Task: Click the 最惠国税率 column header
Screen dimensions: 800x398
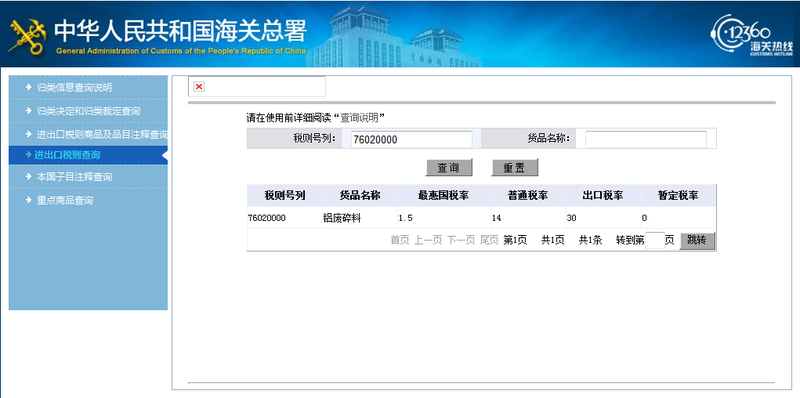Action: click(x=444, y=195)
